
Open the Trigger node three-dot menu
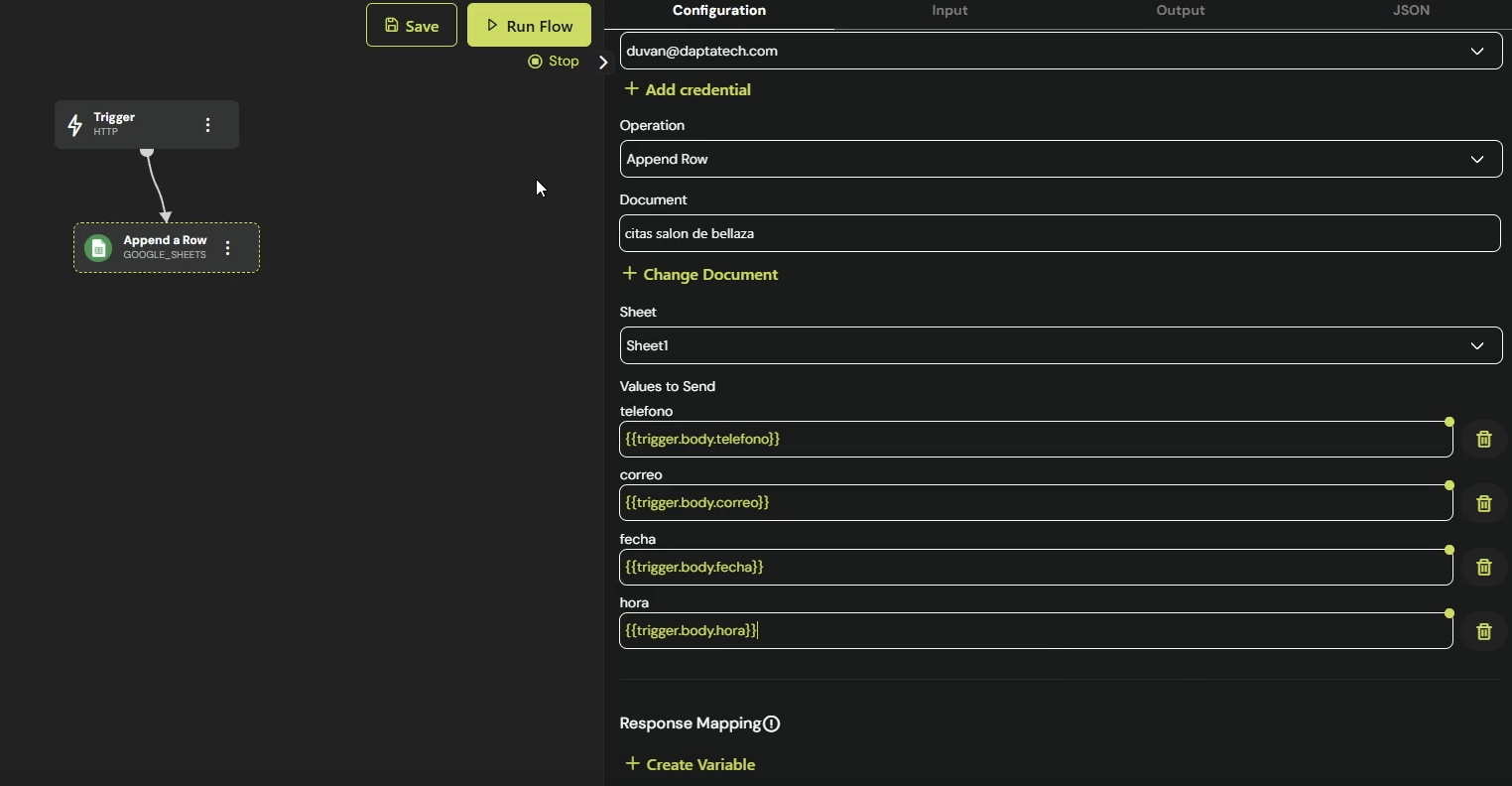(207, 125)
